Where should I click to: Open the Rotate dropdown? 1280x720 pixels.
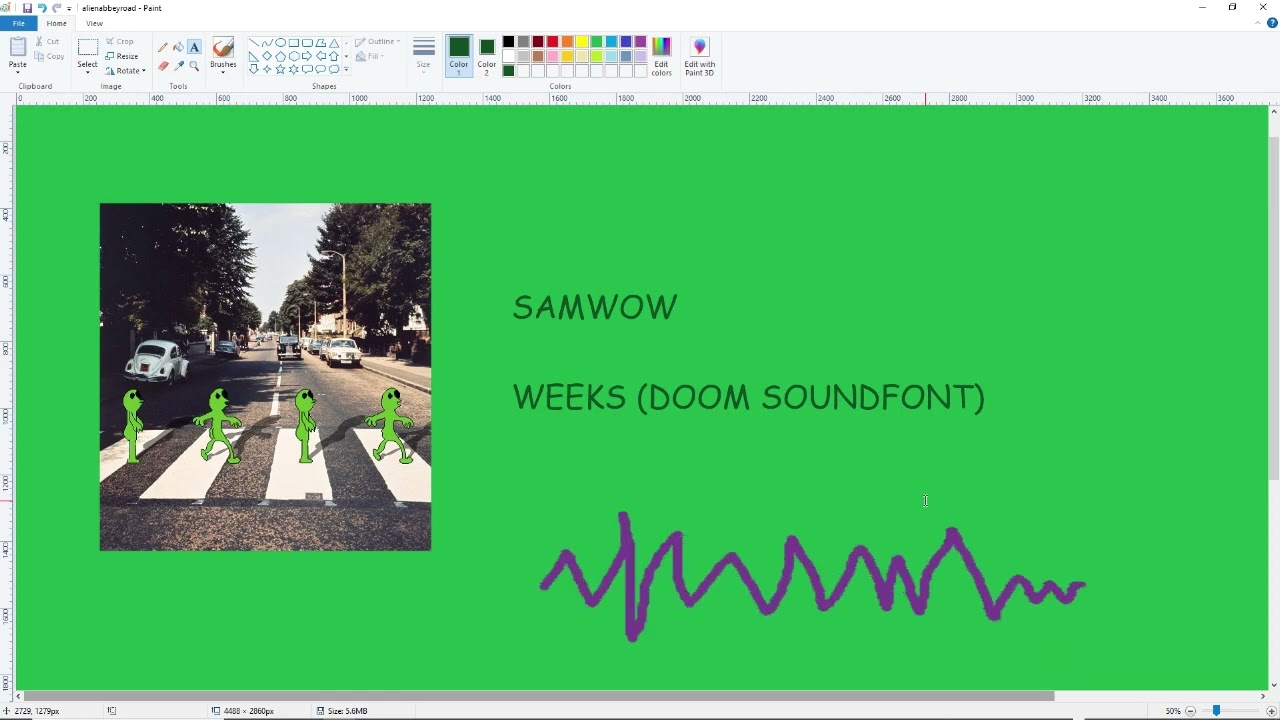(x=125, y=71)
